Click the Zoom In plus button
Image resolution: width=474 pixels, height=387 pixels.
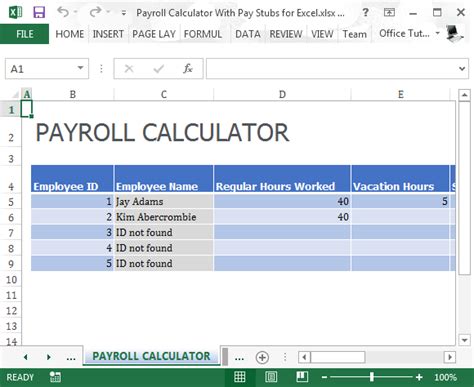click(x=419, y=377)
